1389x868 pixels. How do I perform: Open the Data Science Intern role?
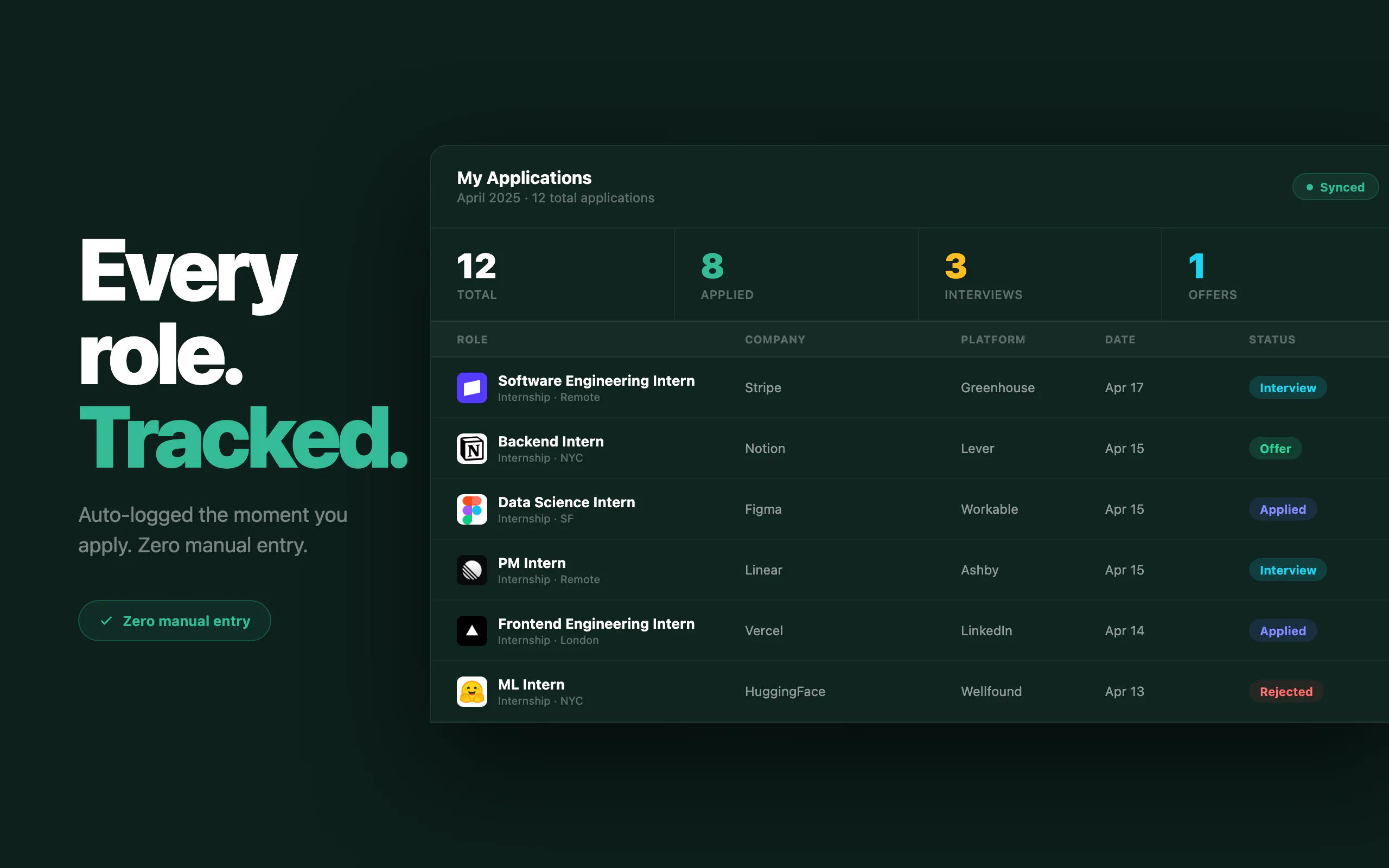click(566, 502)
